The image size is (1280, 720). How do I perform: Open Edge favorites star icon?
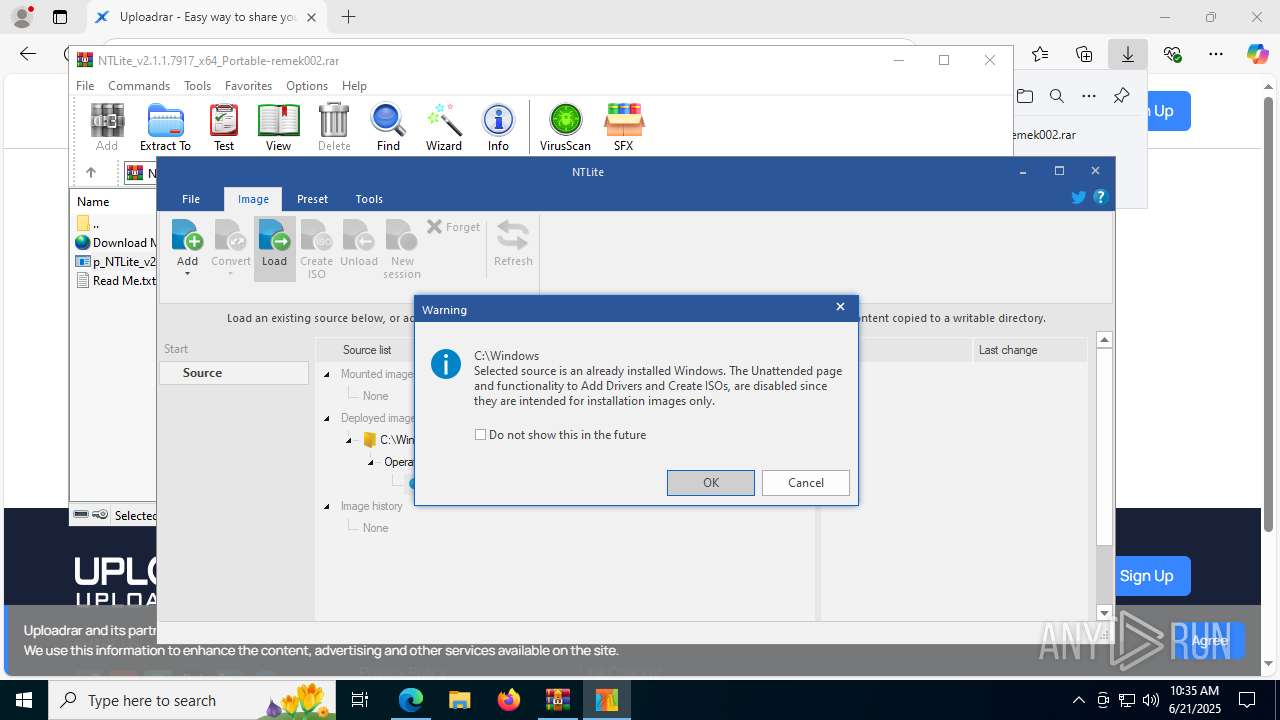click(1040, 54)
